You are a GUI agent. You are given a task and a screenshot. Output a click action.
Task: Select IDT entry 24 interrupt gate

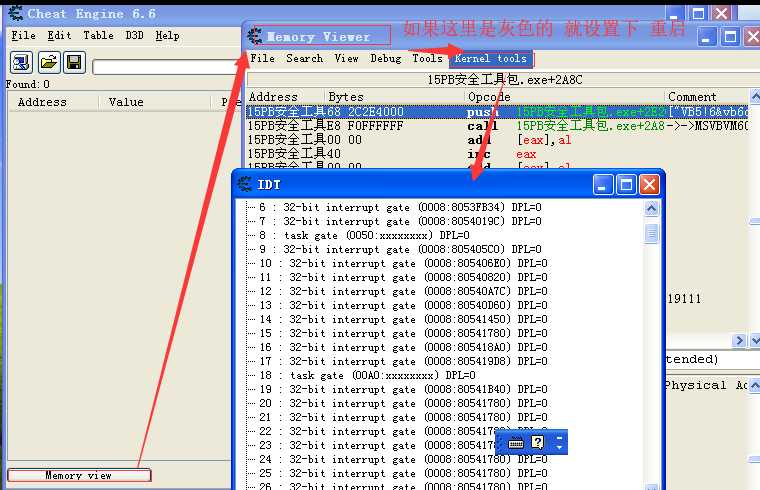click(x=403, y=459)
